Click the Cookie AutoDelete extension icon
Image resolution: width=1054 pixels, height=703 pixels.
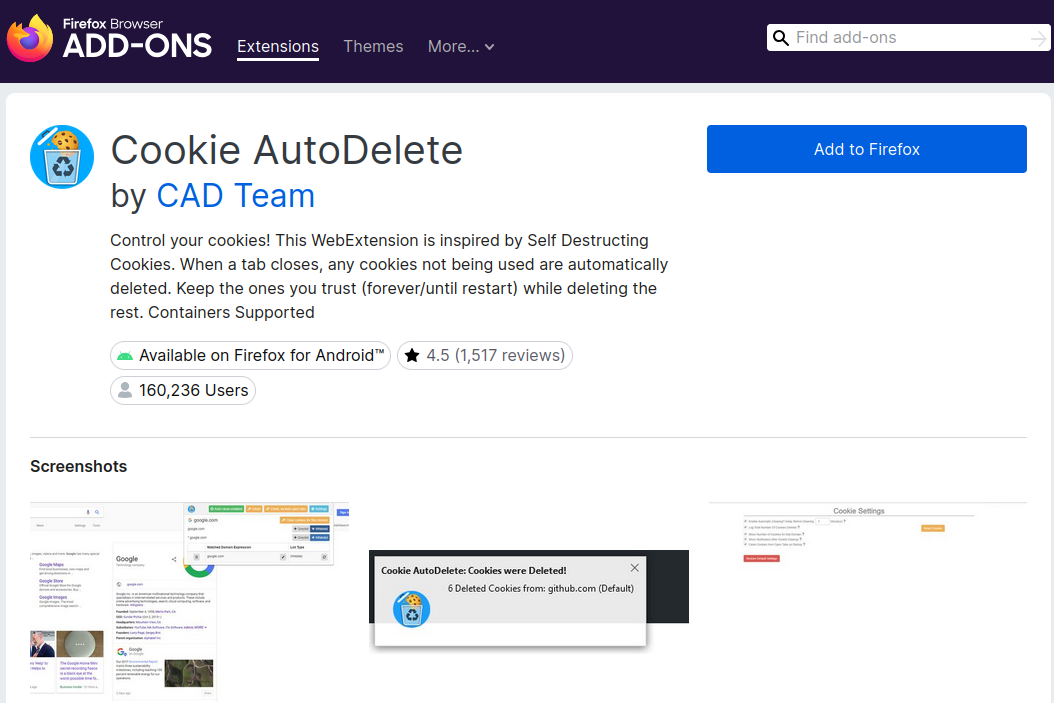tap(62, 157)
